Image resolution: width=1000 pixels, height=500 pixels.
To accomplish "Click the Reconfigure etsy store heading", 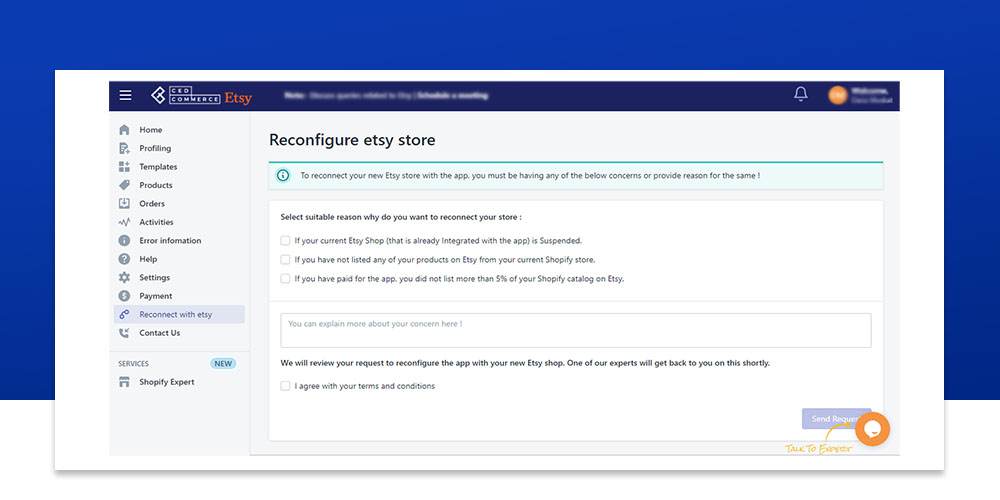I will (x=352, y=140).
